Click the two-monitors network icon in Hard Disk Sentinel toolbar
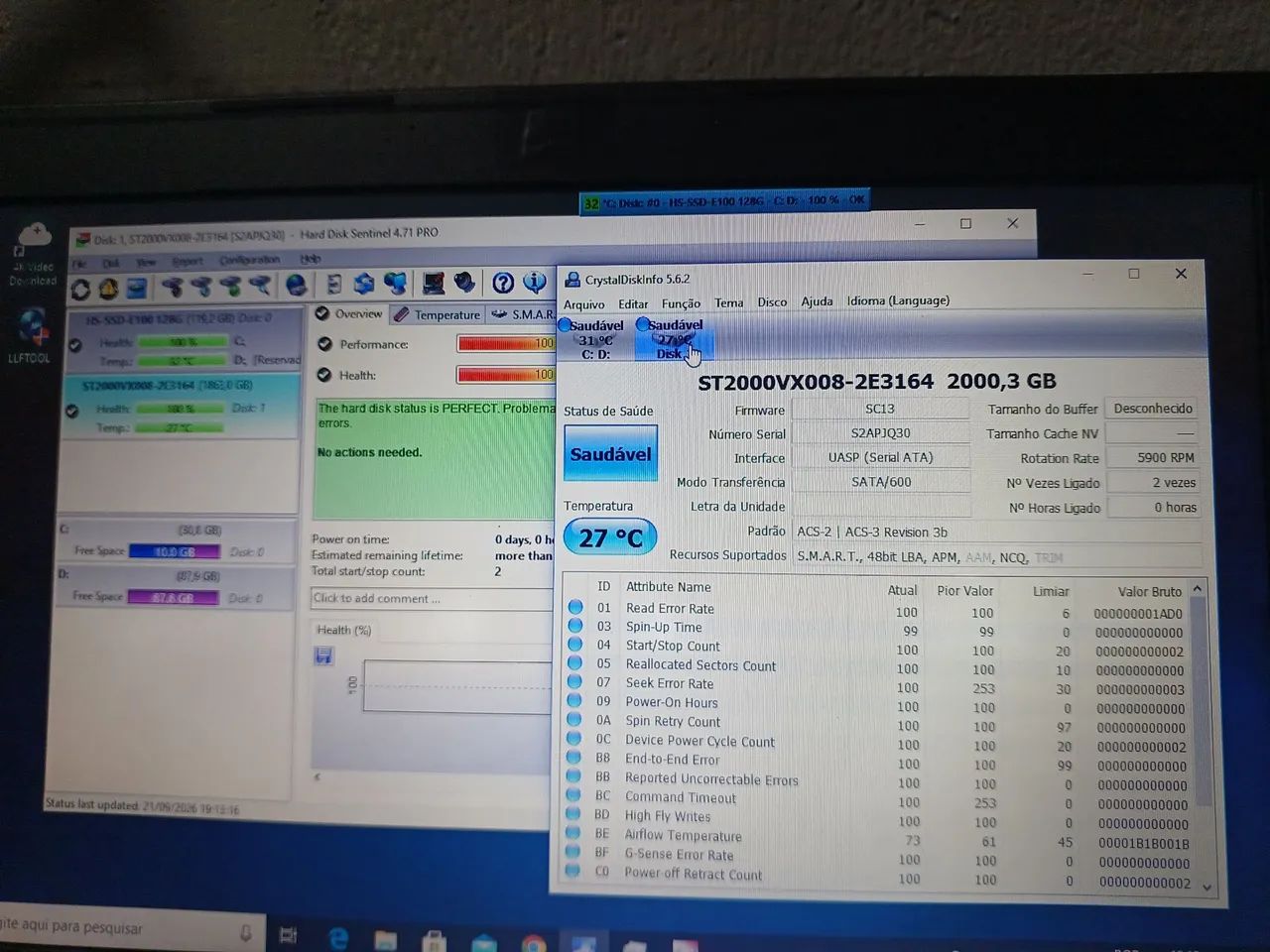This screenshot has width=1270, height=952. [x=395, y=285]
